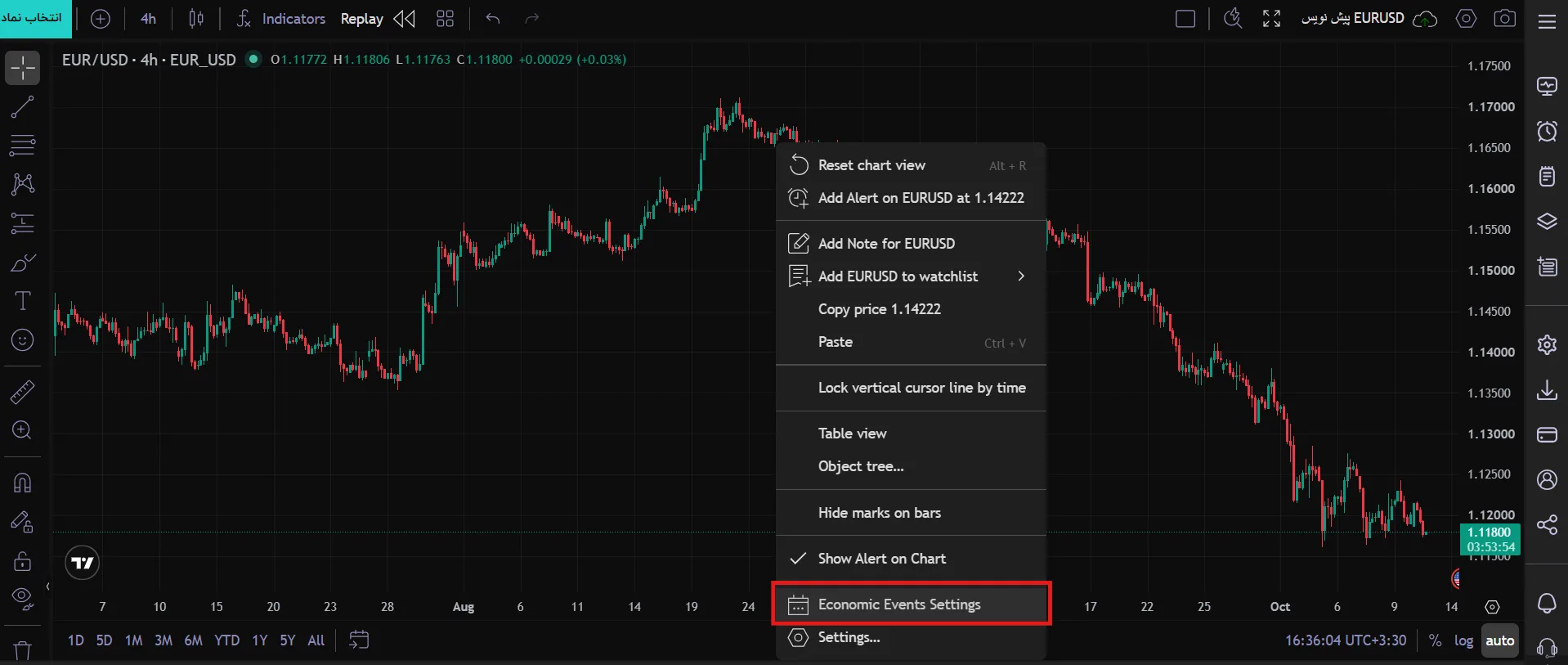Open the candle chart style selector
Screen dimensions: 1568x665
tap(196, 19)
